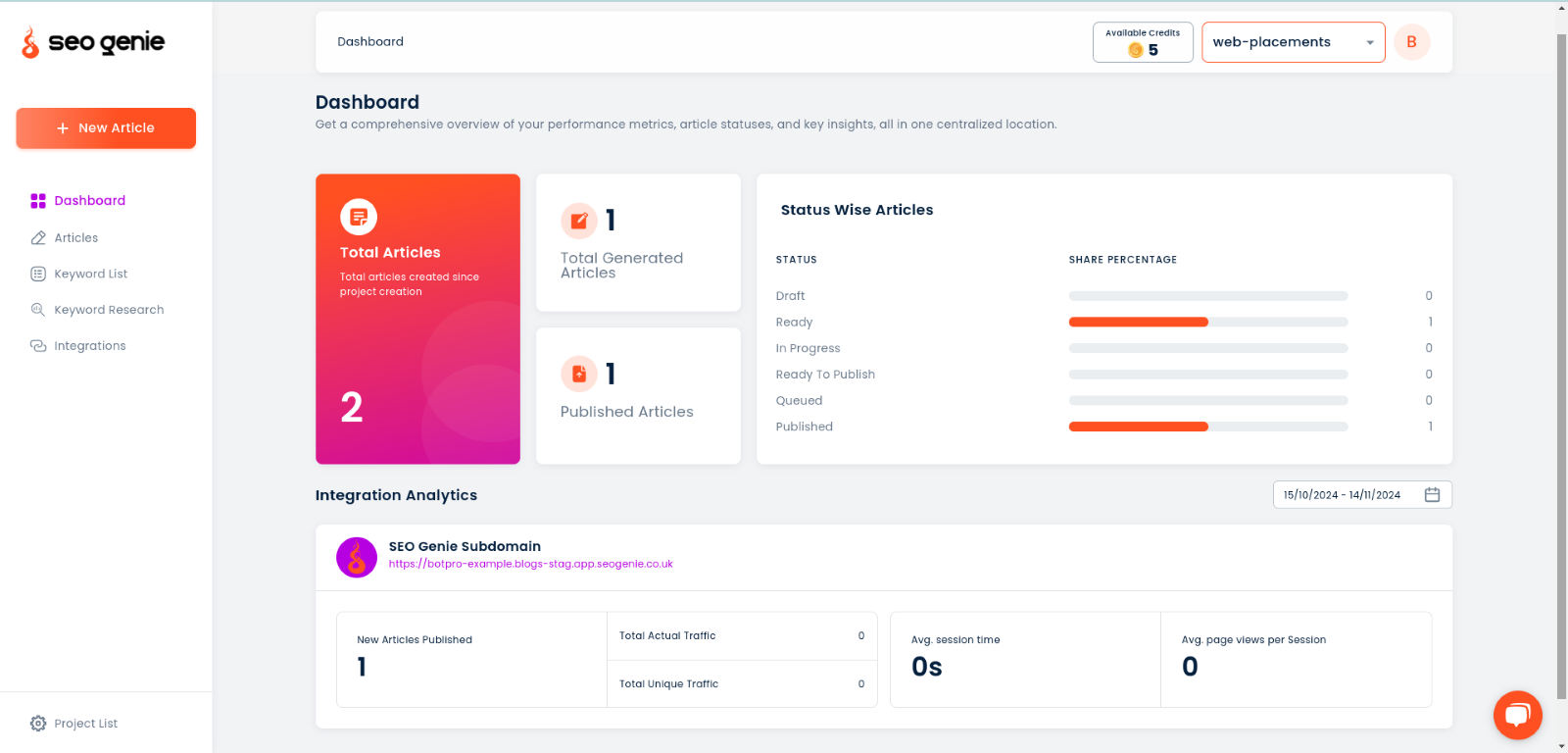Click the Queued status row

tap(1104, 401)
